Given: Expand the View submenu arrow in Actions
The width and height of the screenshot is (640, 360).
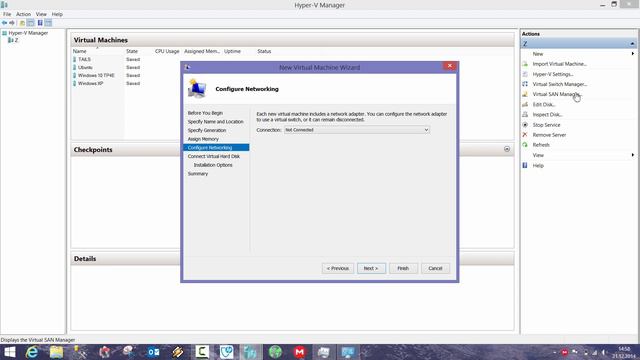Looking at the screenshot, I should pos(633,155).
